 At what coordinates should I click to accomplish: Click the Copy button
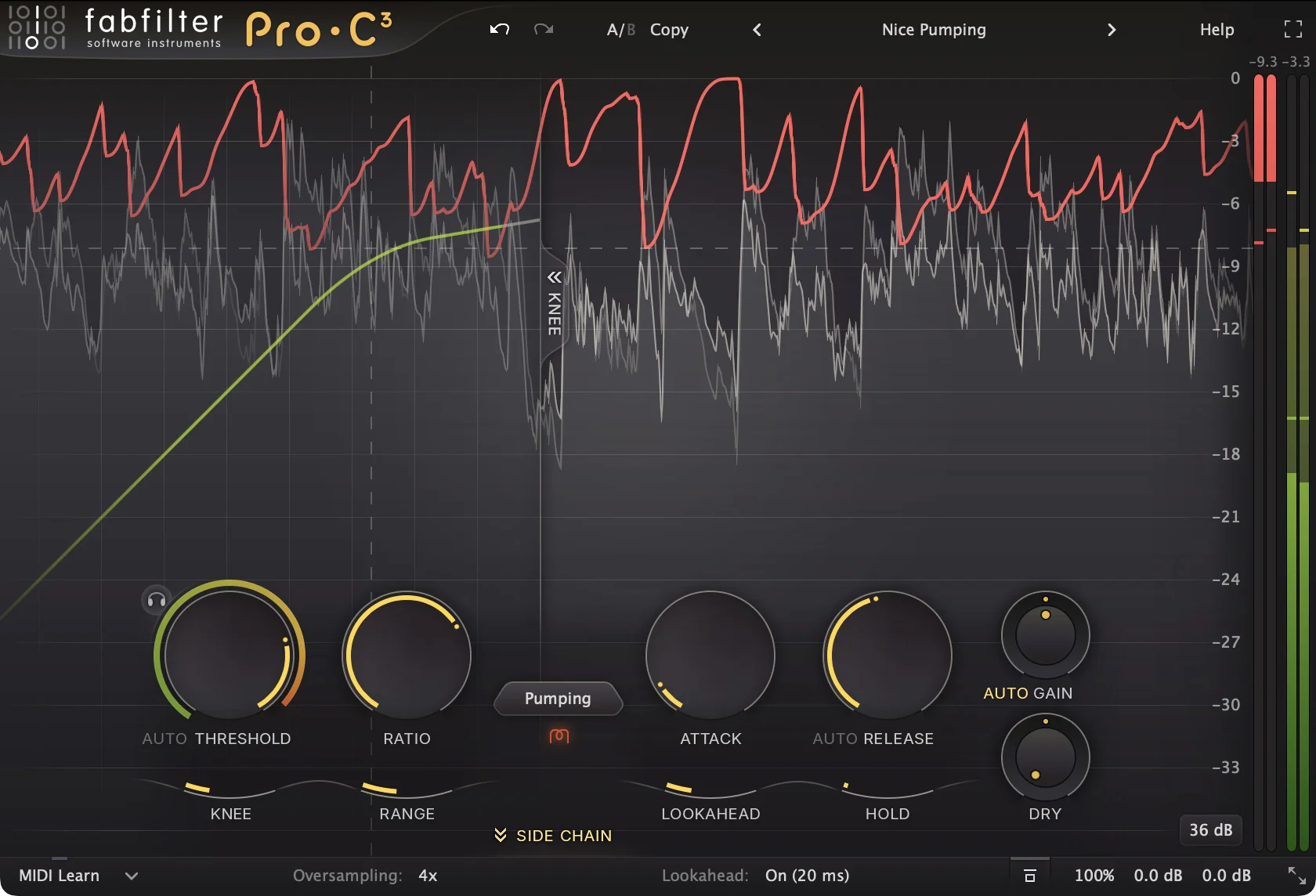[x=668, y=30]
